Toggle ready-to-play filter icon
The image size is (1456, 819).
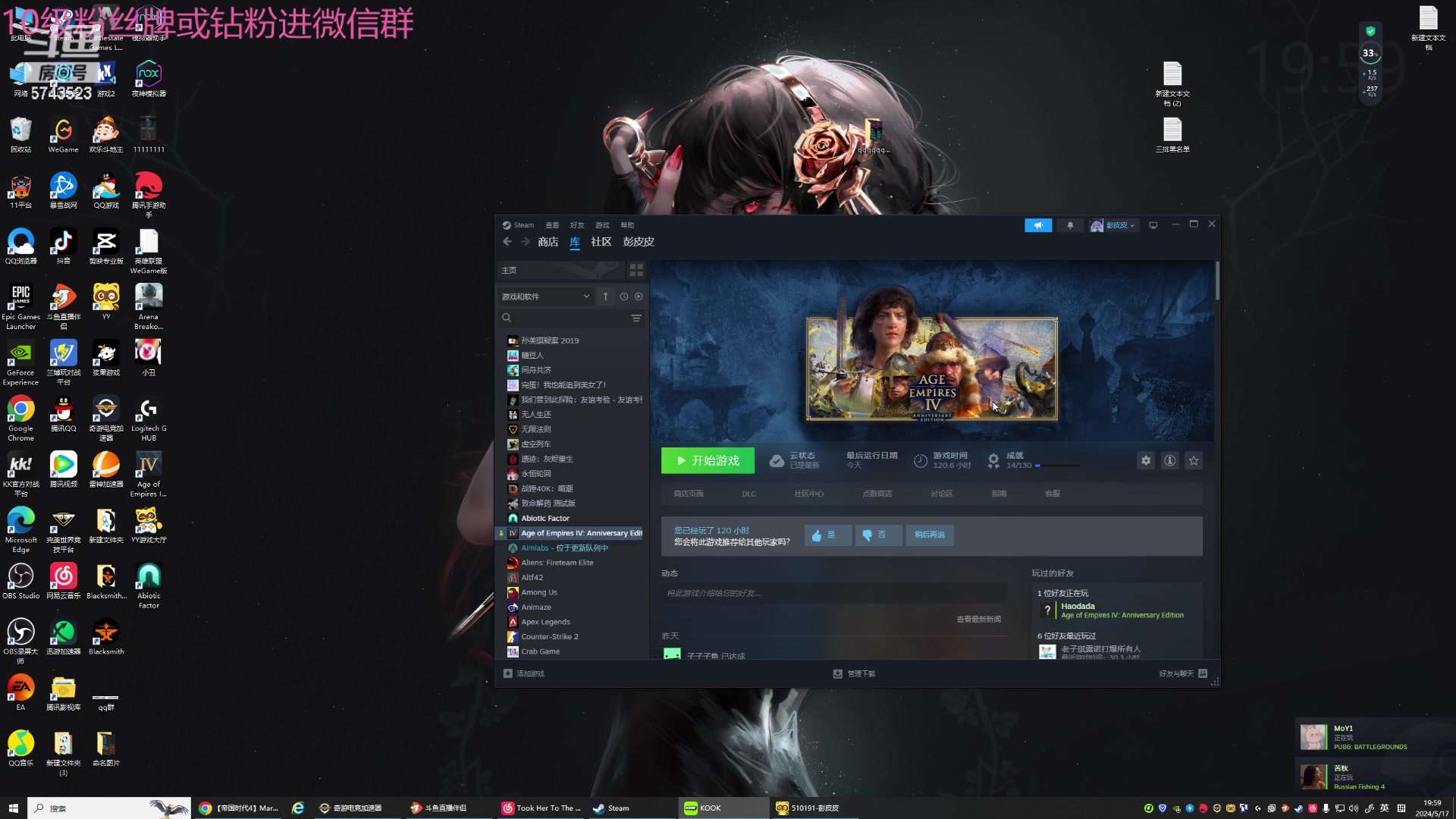[639, 297]
